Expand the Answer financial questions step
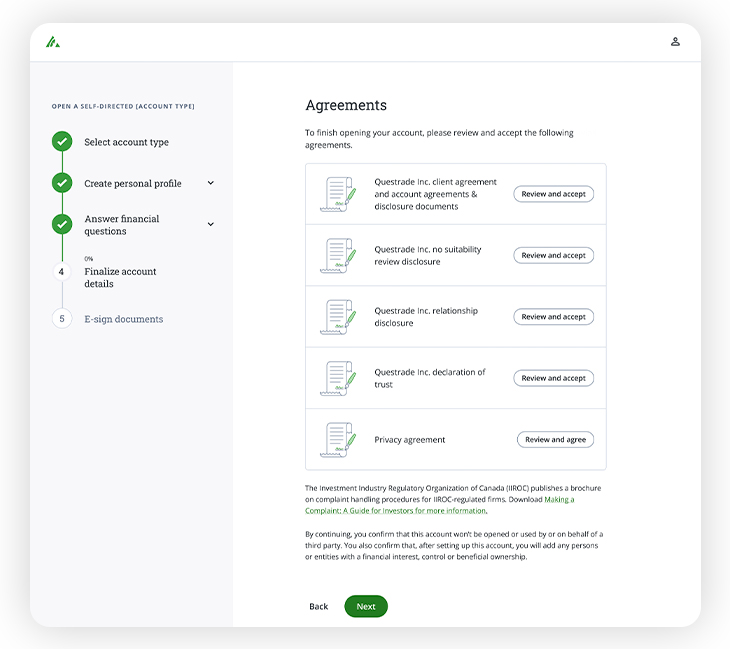Screen dimensions: 730x649 coord(210,224)
